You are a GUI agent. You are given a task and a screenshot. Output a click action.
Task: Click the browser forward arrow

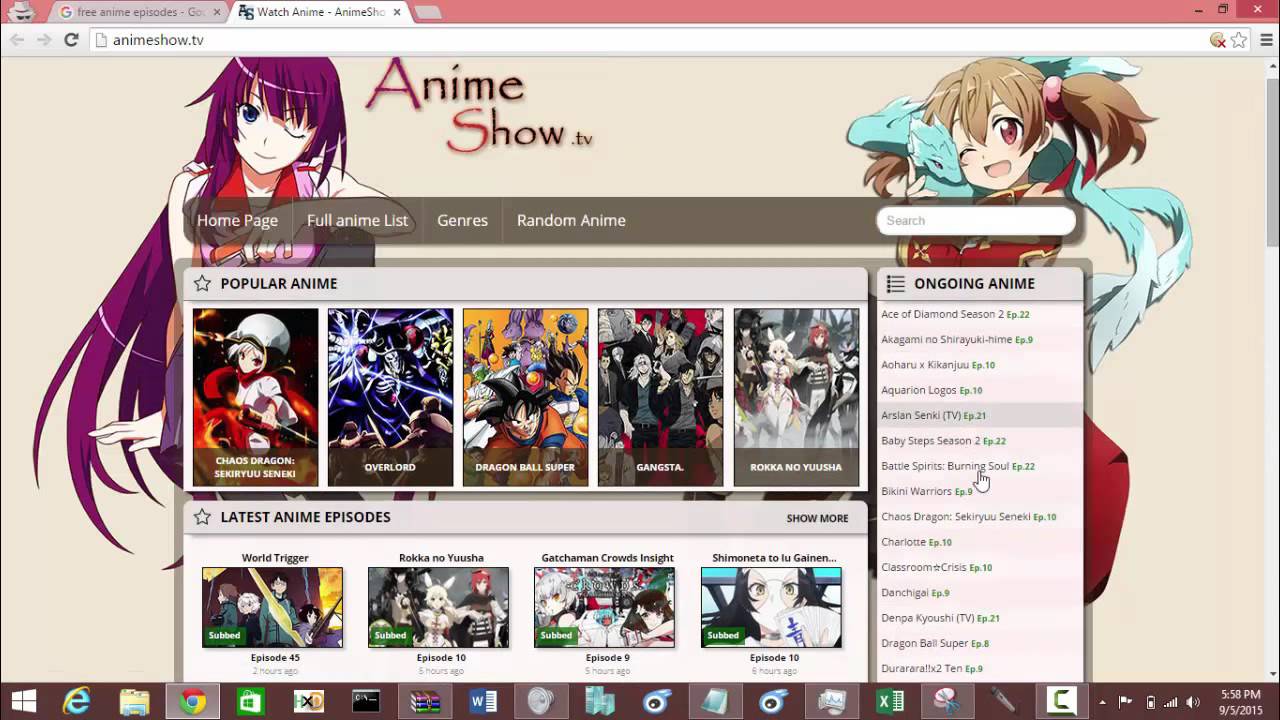tap(44, 40)
